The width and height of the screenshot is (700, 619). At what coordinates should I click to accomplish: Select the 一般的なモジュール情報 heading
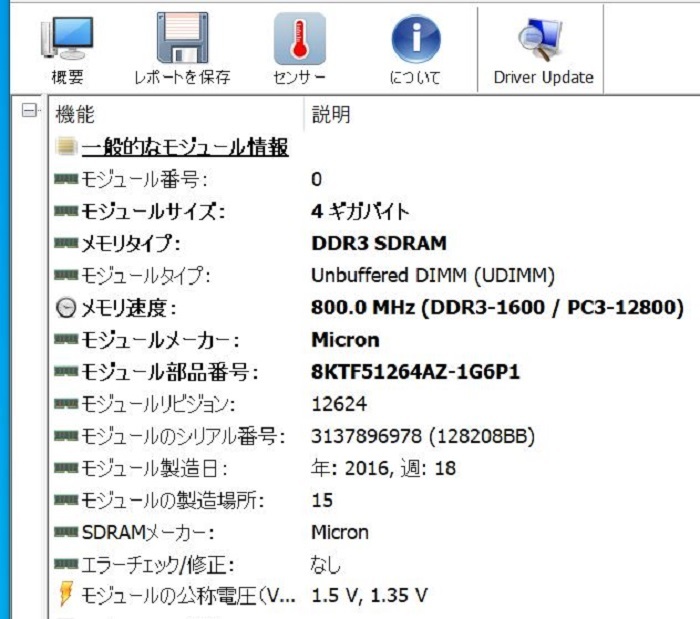point(185,147)
